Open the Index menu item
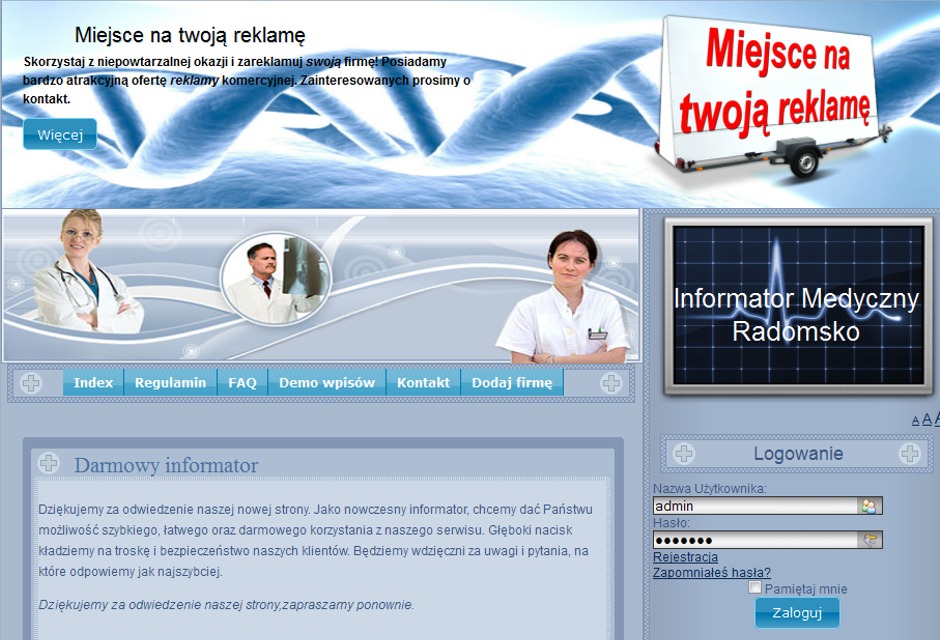 [93, 383]
